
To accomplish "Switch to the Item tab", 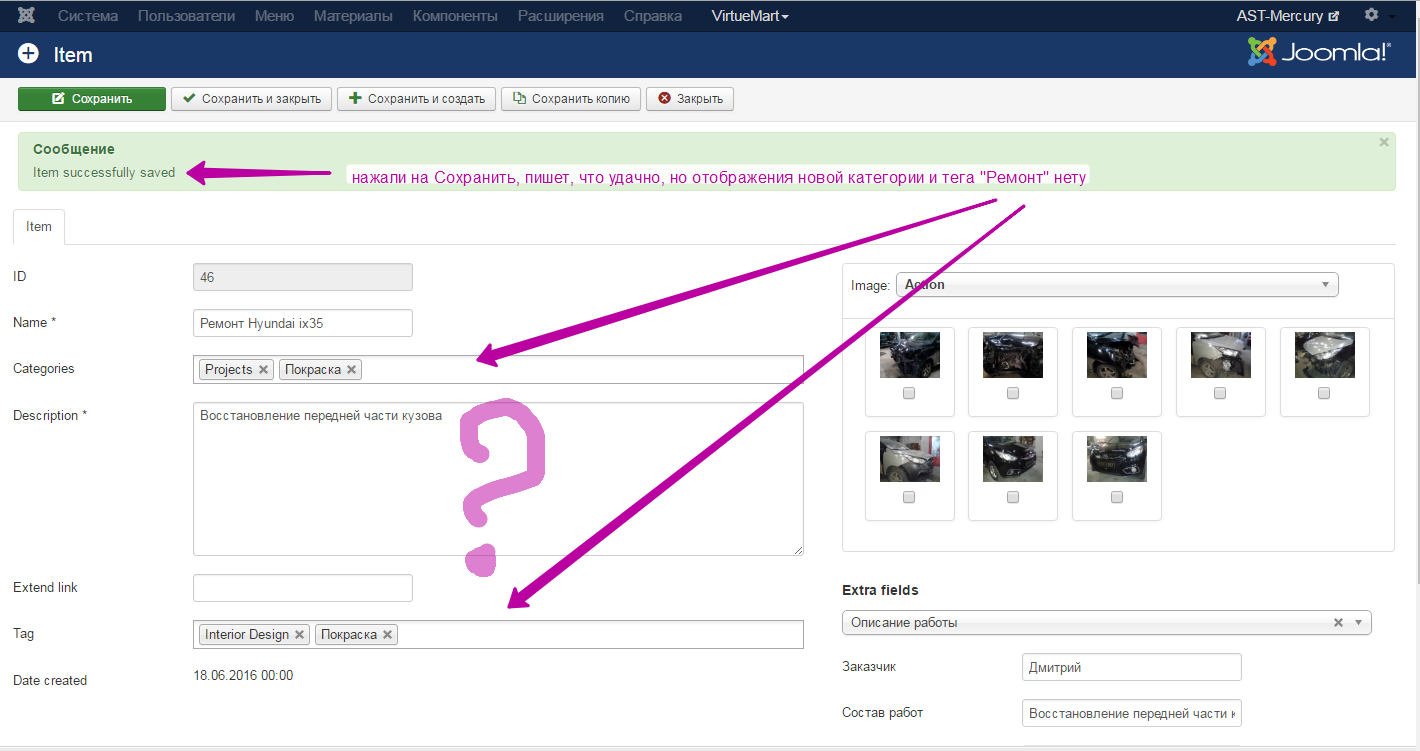I will [x=39, y=227].
